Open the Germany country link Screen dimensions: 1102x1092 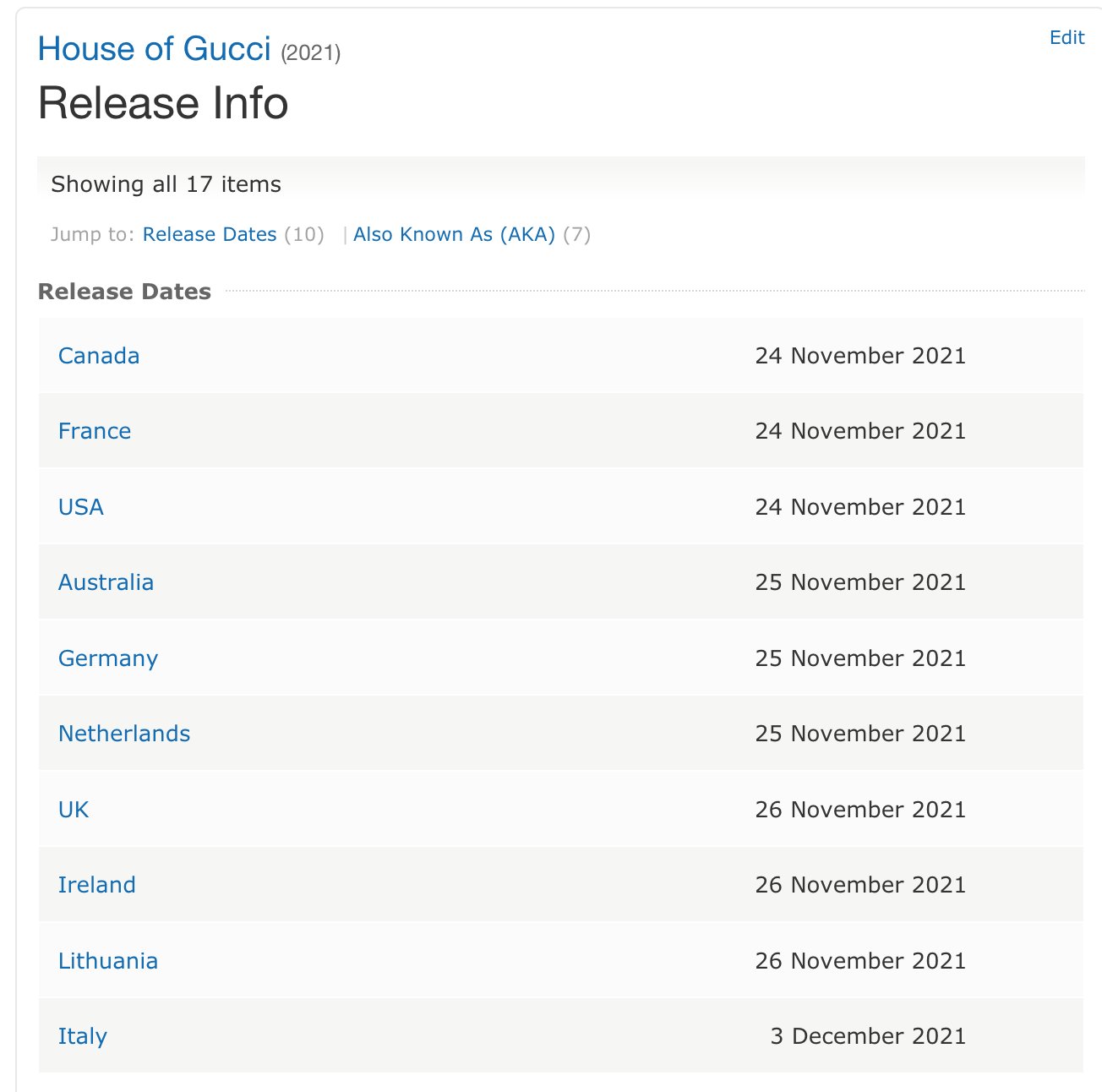click(x=108, y=658)
